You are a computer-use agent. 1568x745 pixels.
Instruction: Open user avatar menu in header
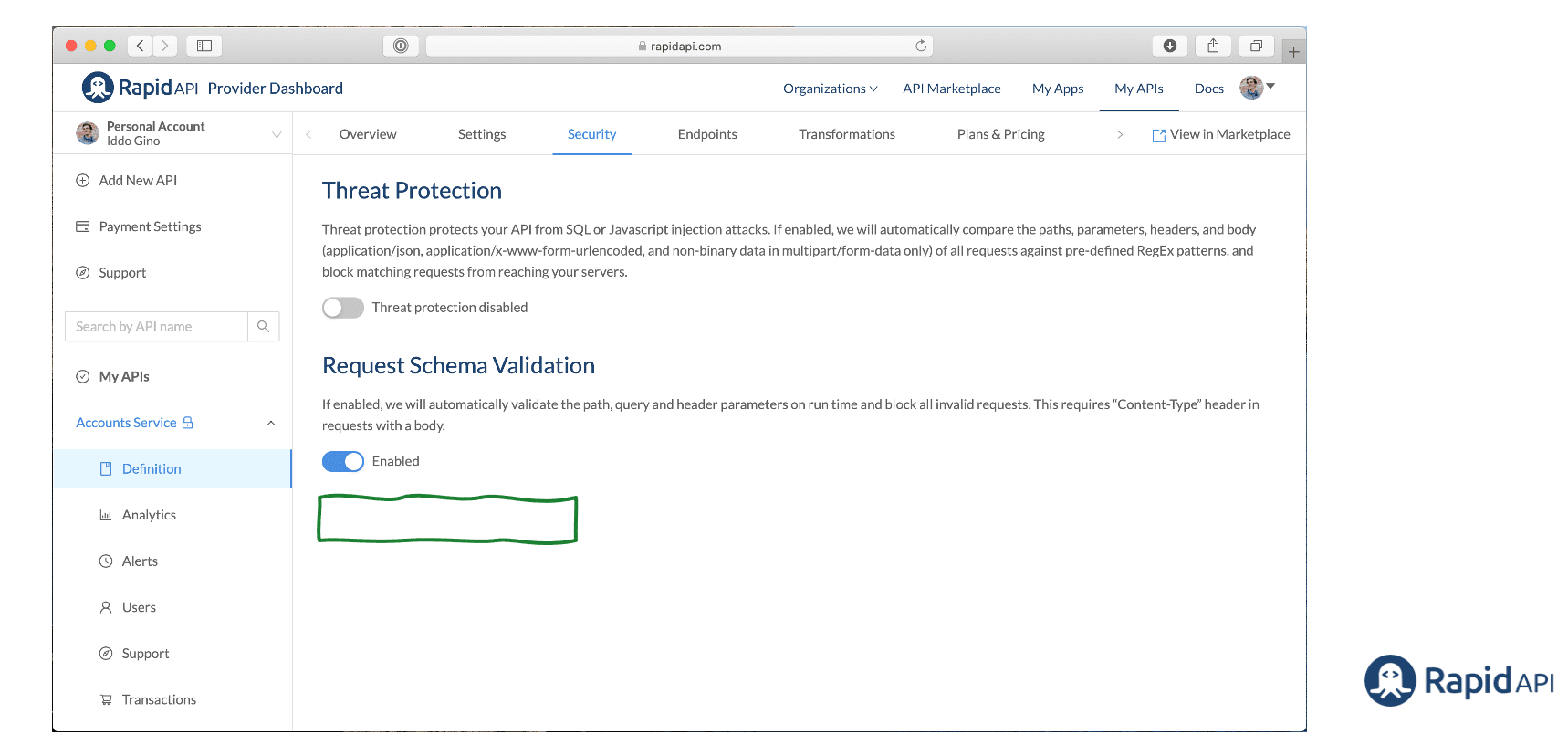click(1257, 88)
